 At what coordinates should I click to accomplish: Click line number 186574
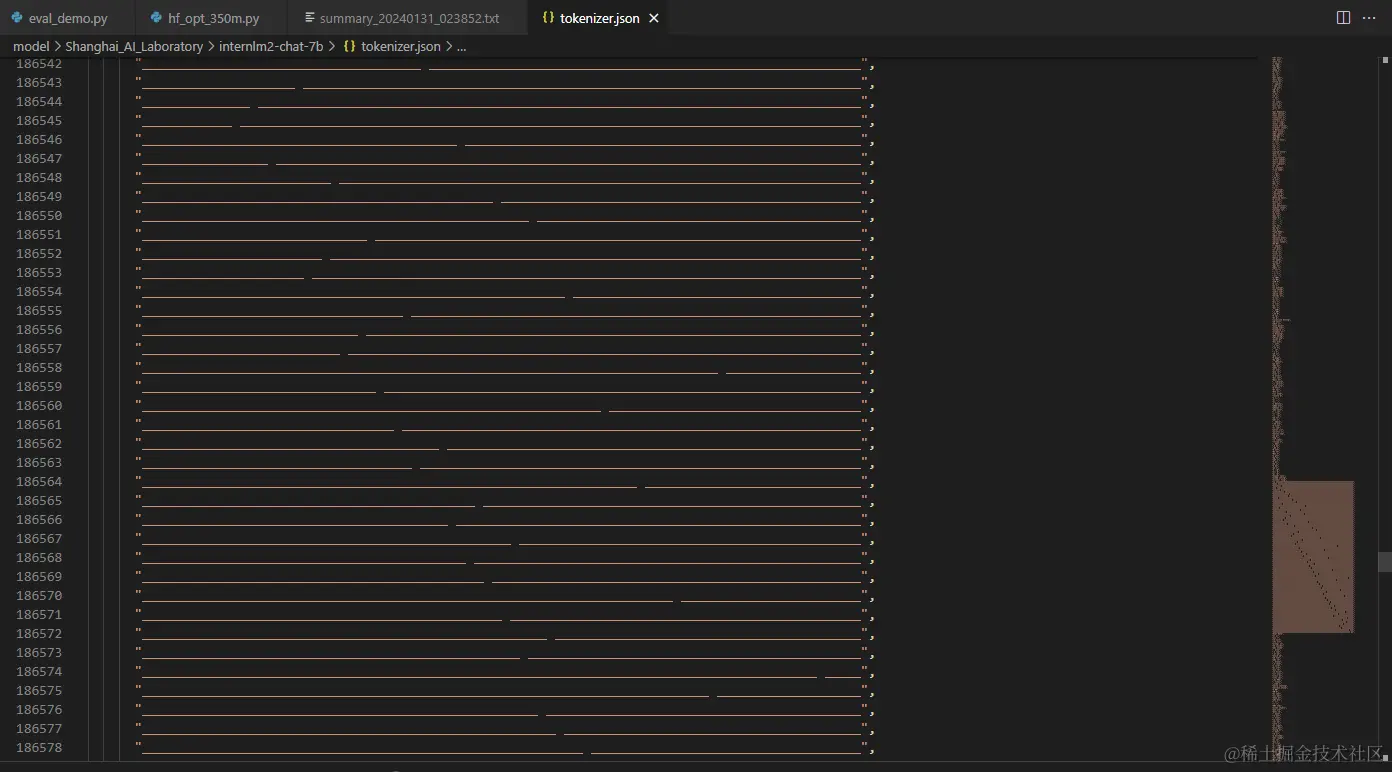coord(39,672)
